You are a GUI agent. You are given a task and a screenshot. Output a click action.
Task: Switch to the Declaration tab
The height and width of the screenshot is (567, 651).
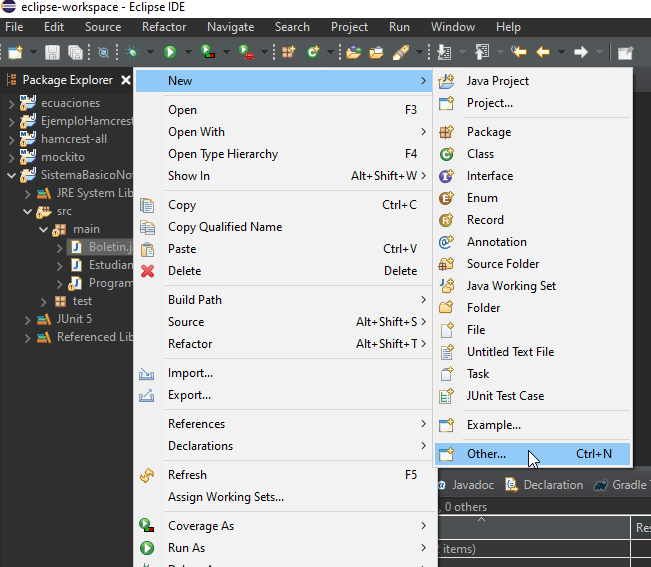coord(544,485)
